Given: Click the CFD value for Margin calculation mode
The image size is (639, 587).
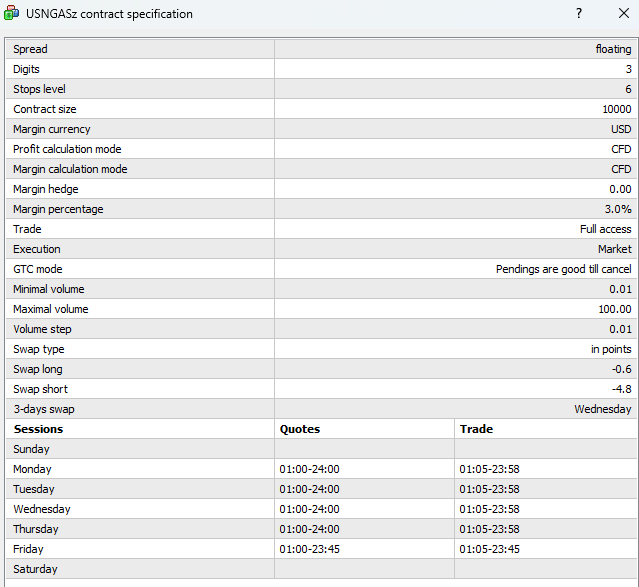Looking at the screenshot, I should pyautogui.click(x=621, y=169).
